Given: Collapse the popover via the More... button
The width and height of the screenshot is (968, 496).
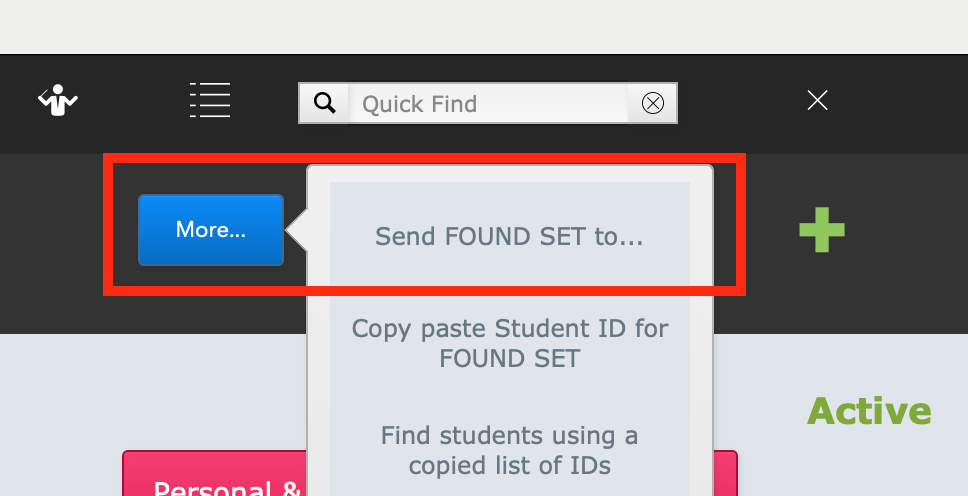Looking at the screenshot, I should tap(211, 230).
